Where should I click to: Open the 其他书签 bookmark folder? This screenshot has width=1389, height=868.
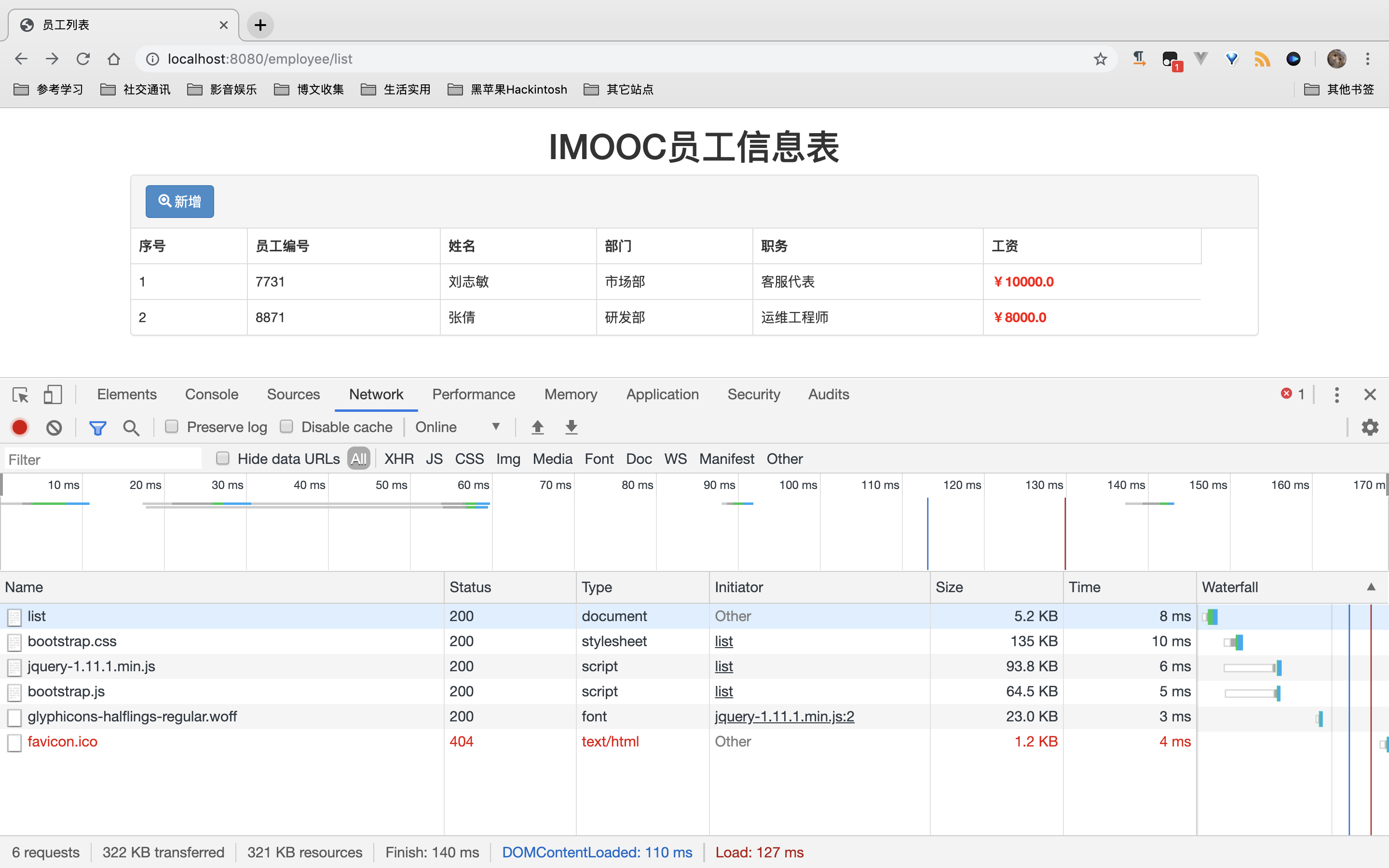[1339, 90]
